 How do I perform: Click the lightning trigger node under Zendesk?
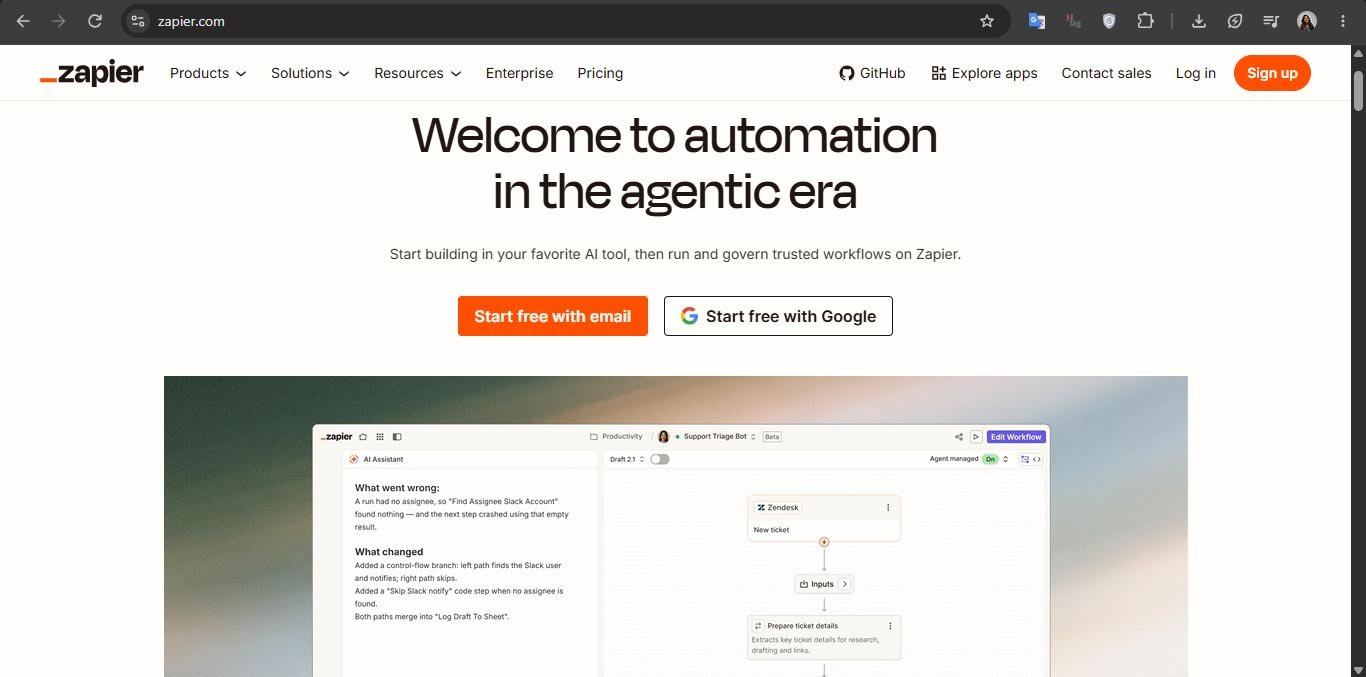pos(824,542)
